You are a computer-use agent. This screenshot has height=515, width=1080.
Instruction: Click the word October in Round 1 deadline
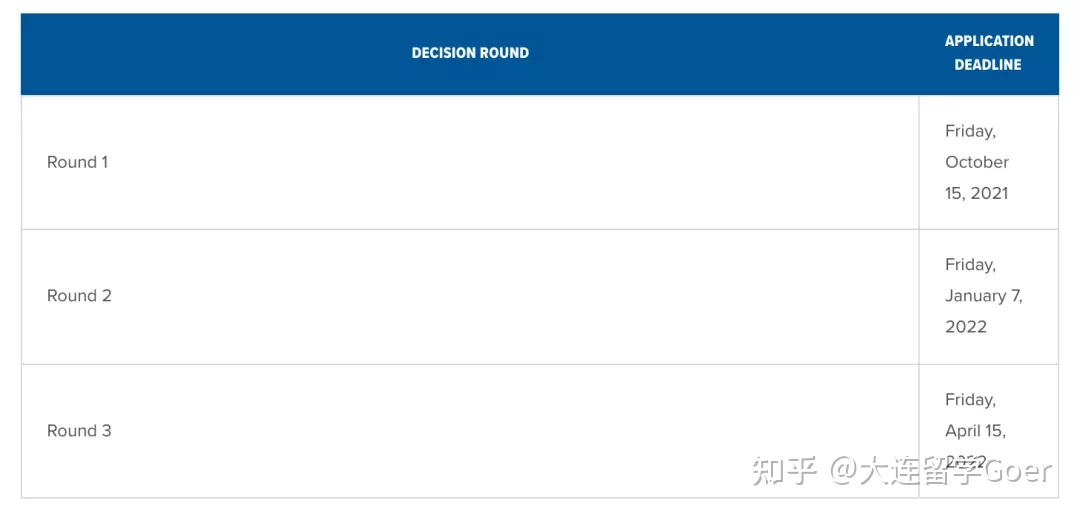point(977,162)
